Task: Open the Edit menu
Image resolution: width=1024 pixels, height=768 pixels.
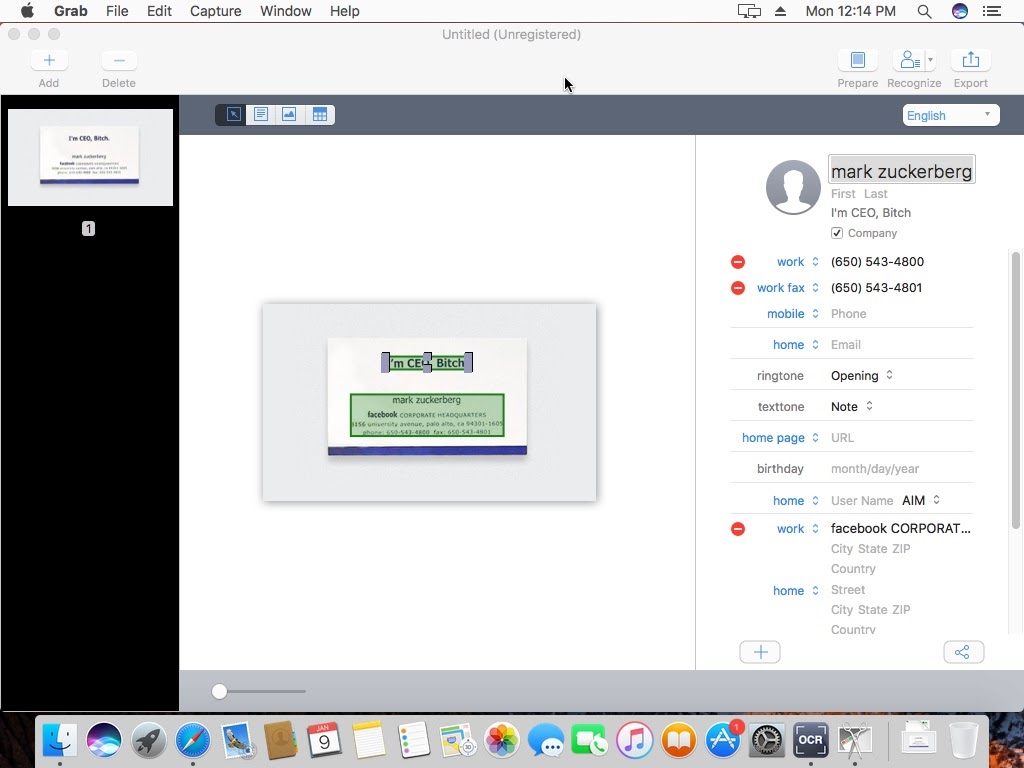Action: (159, 11)
